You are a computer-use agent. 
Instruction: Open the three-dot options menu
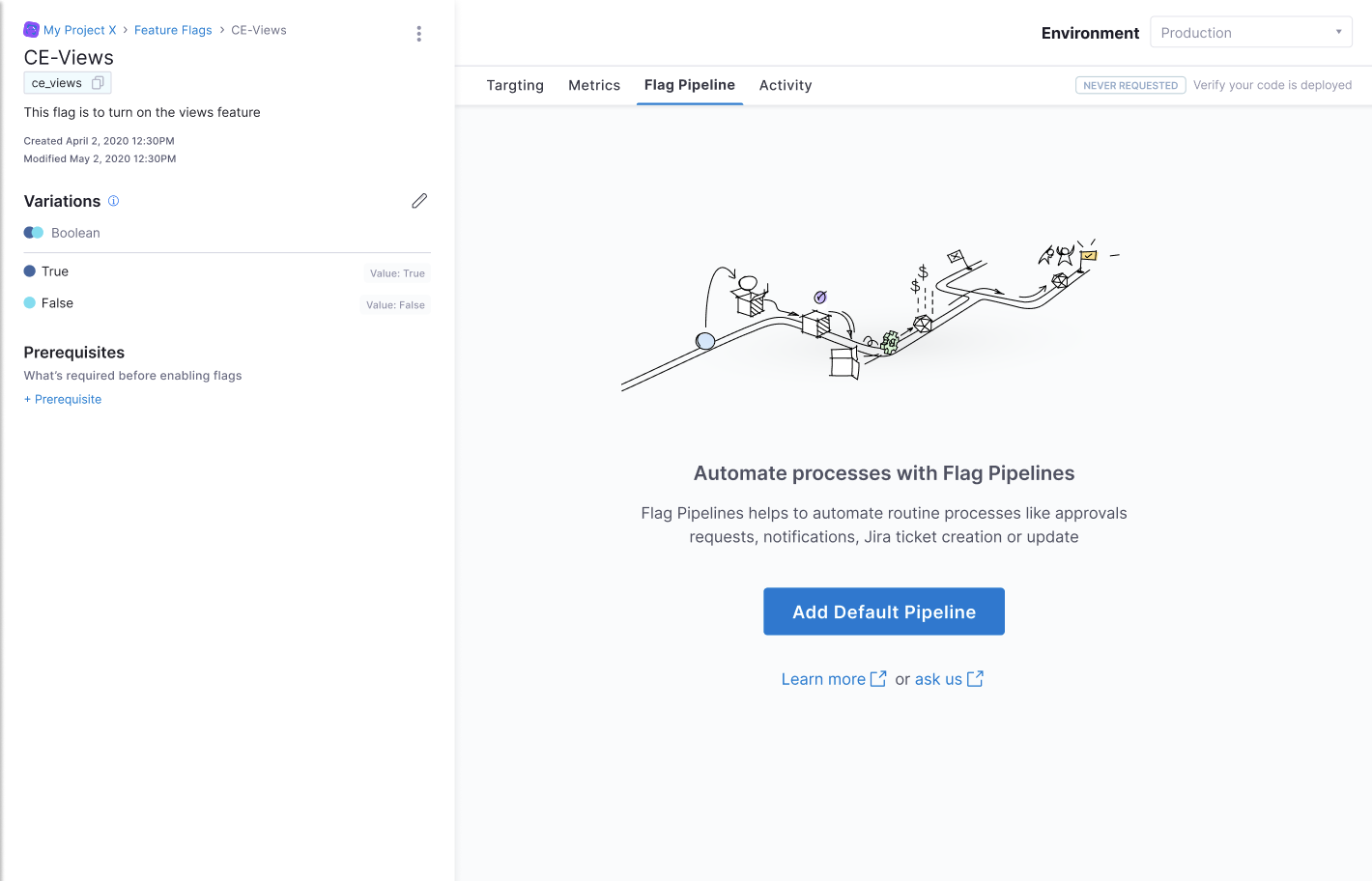pyautogui.click(x=418, y=34)
